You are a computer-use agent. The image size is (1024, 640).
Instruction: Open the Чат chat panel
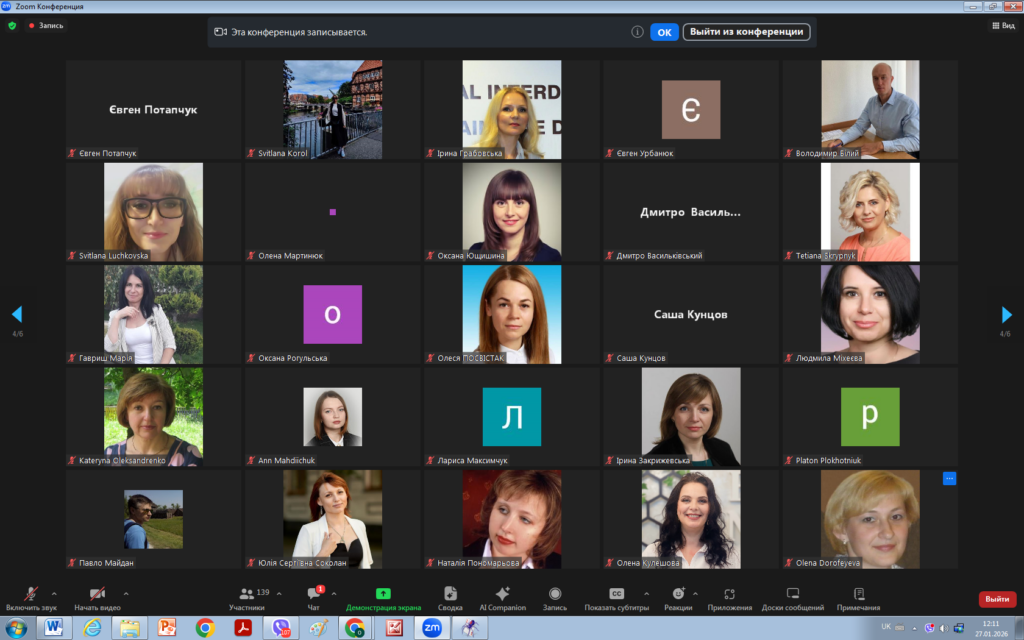(313, 597)
